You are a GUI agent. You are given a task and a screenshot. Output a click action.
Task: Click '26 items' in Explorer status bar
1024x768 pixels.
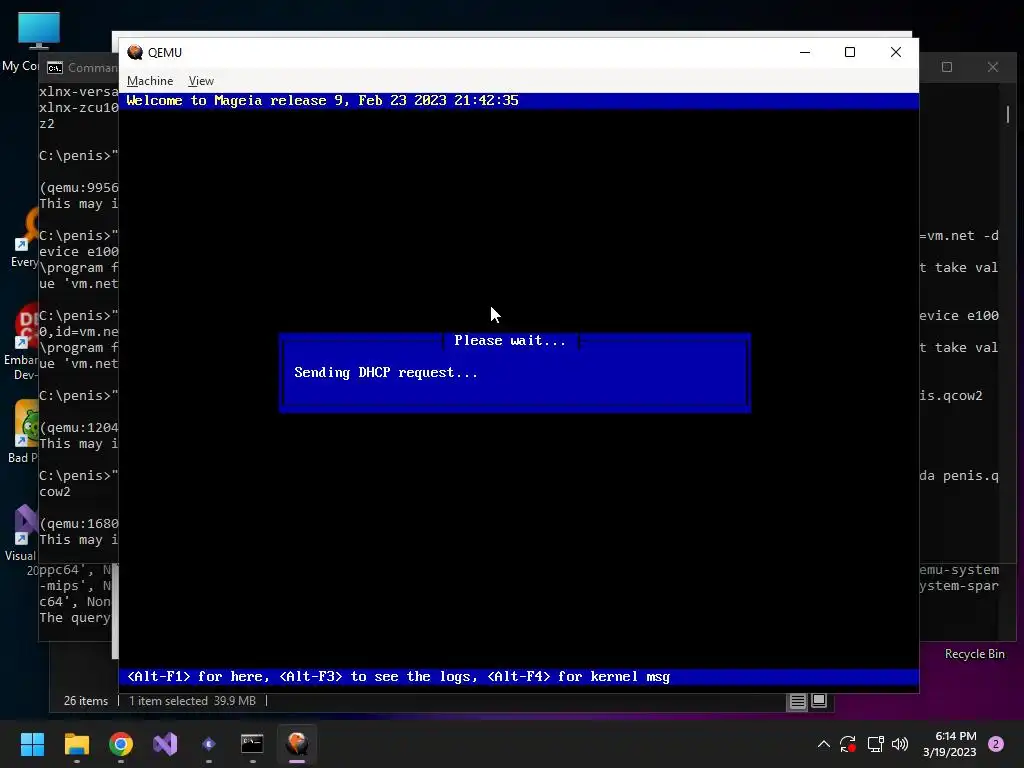pyautogui.click(x=86, y=701)
